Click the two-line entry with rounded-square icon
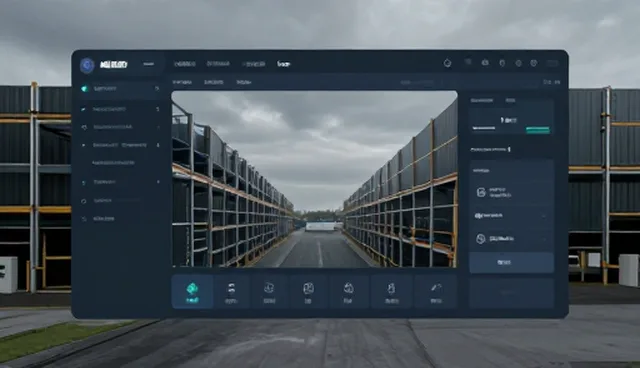The image size is (640, 368). tap(511, 192)
